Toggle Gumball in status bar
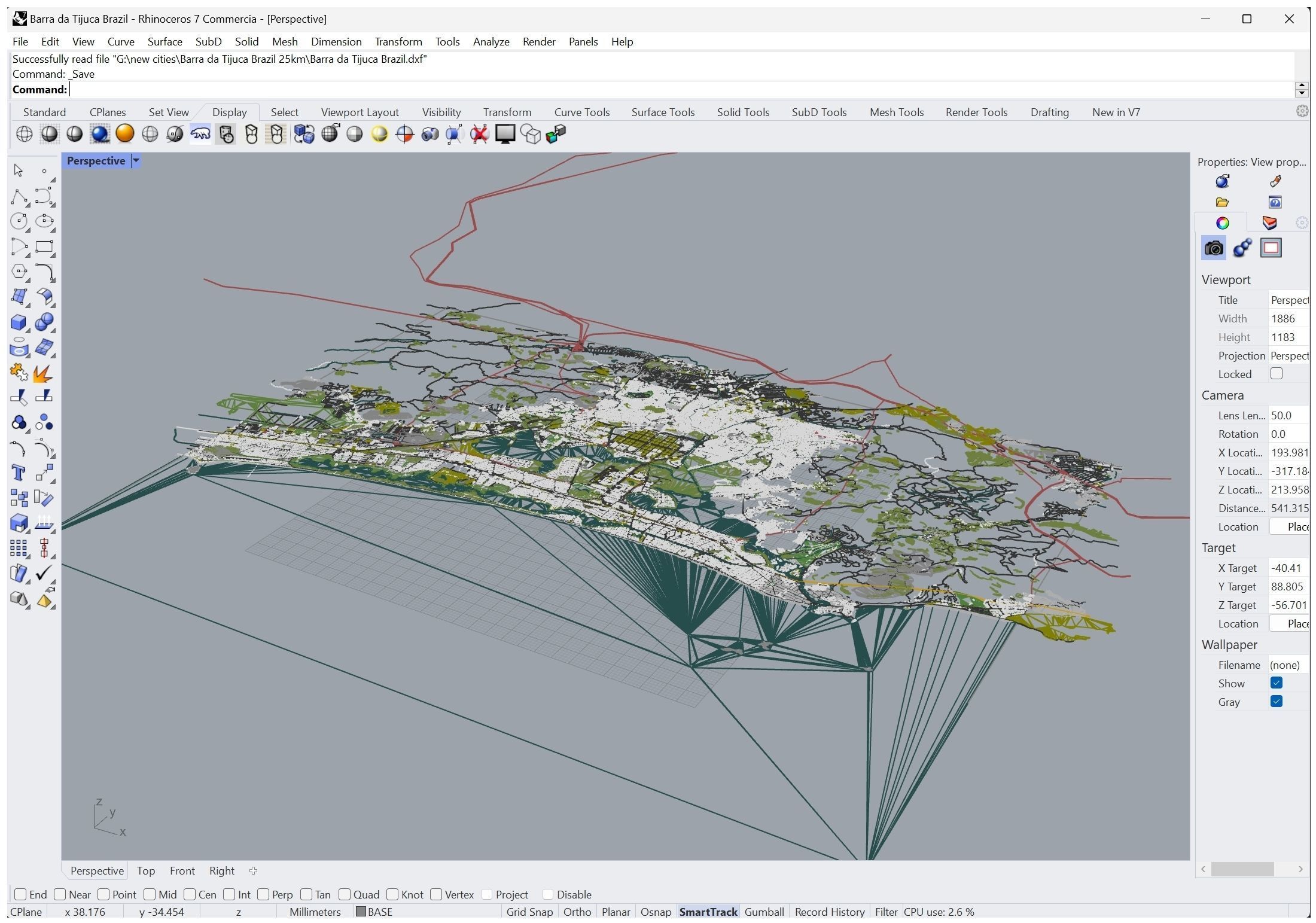Viewport: 1316px width, 923px height. coord(764,912)
